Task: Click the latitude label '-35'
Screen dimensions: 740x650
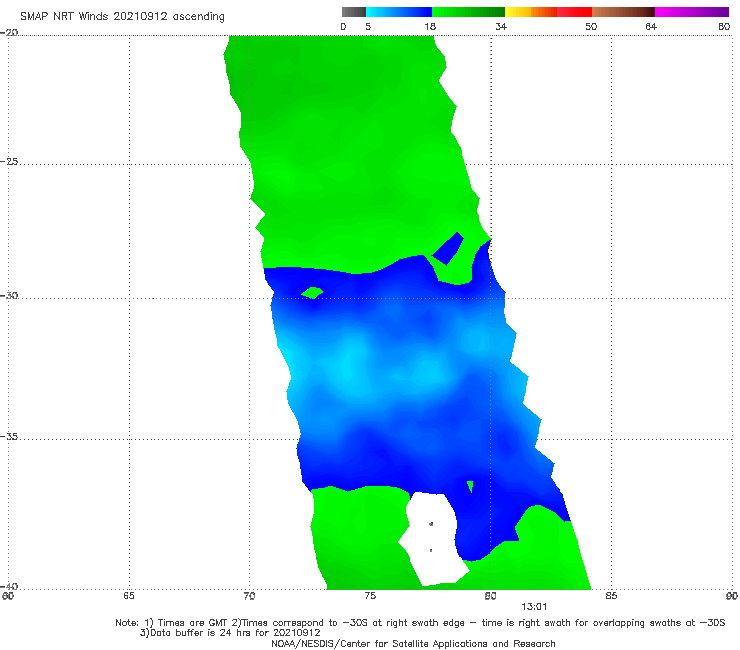Action: (9, 437)
